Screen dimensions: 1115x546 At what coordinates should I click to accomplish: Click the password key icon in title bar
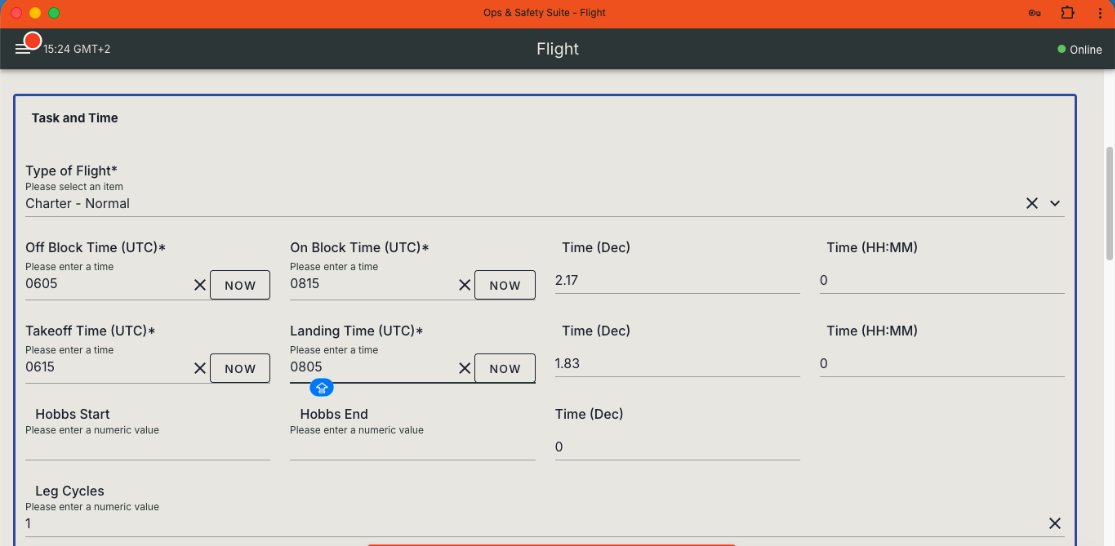(x=1034, y=13)
